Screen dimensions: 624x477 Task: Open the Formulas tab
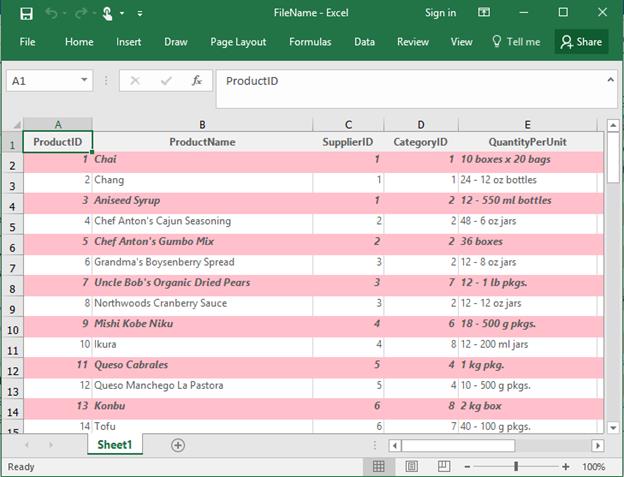tap(310, 42)
